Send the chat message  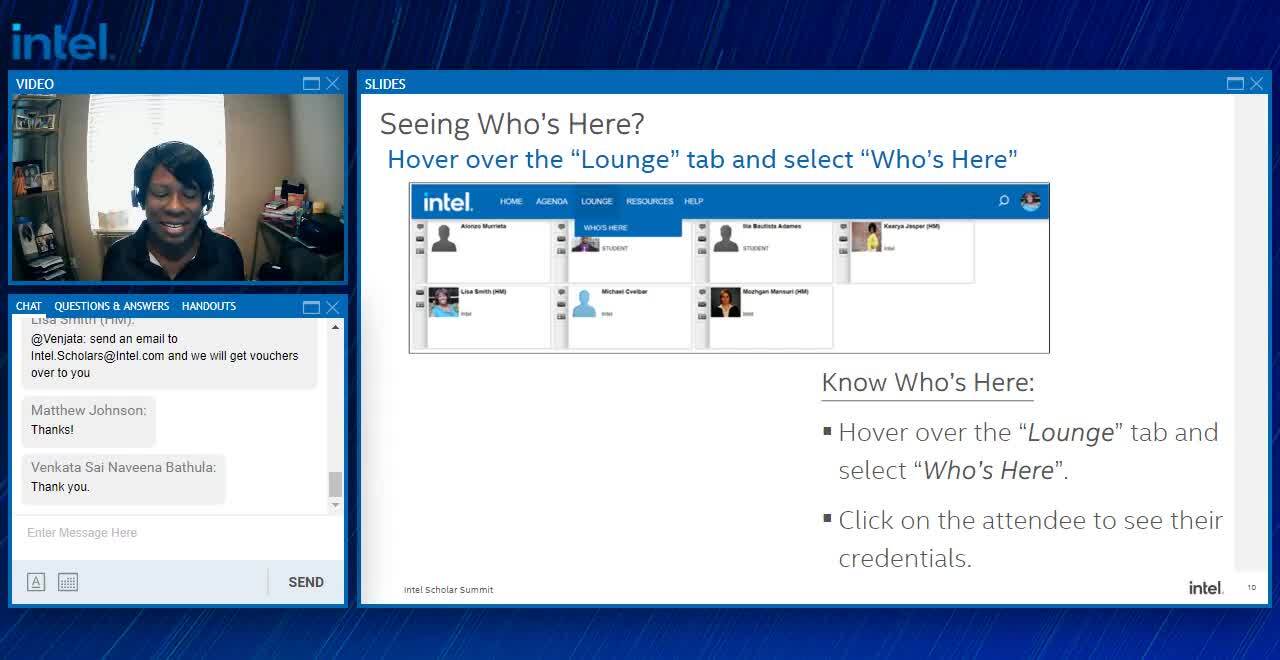pyautogui.click(x=305, y=582)
